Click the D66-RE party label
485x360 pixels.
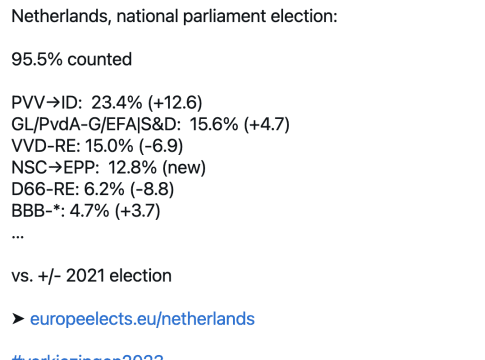point(45,189)
